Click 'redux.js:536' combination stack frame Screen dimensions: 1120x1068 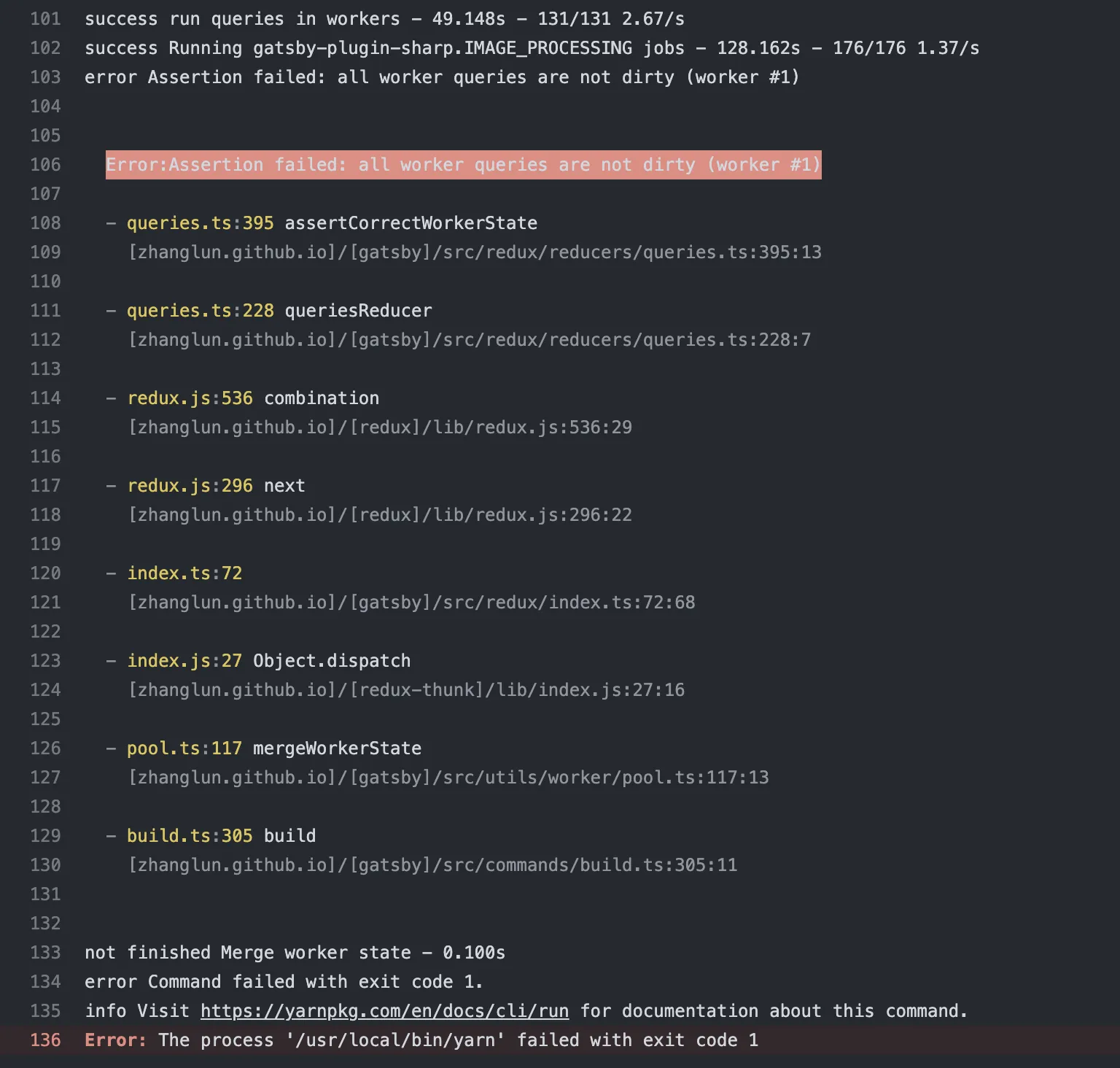(190, 398)
